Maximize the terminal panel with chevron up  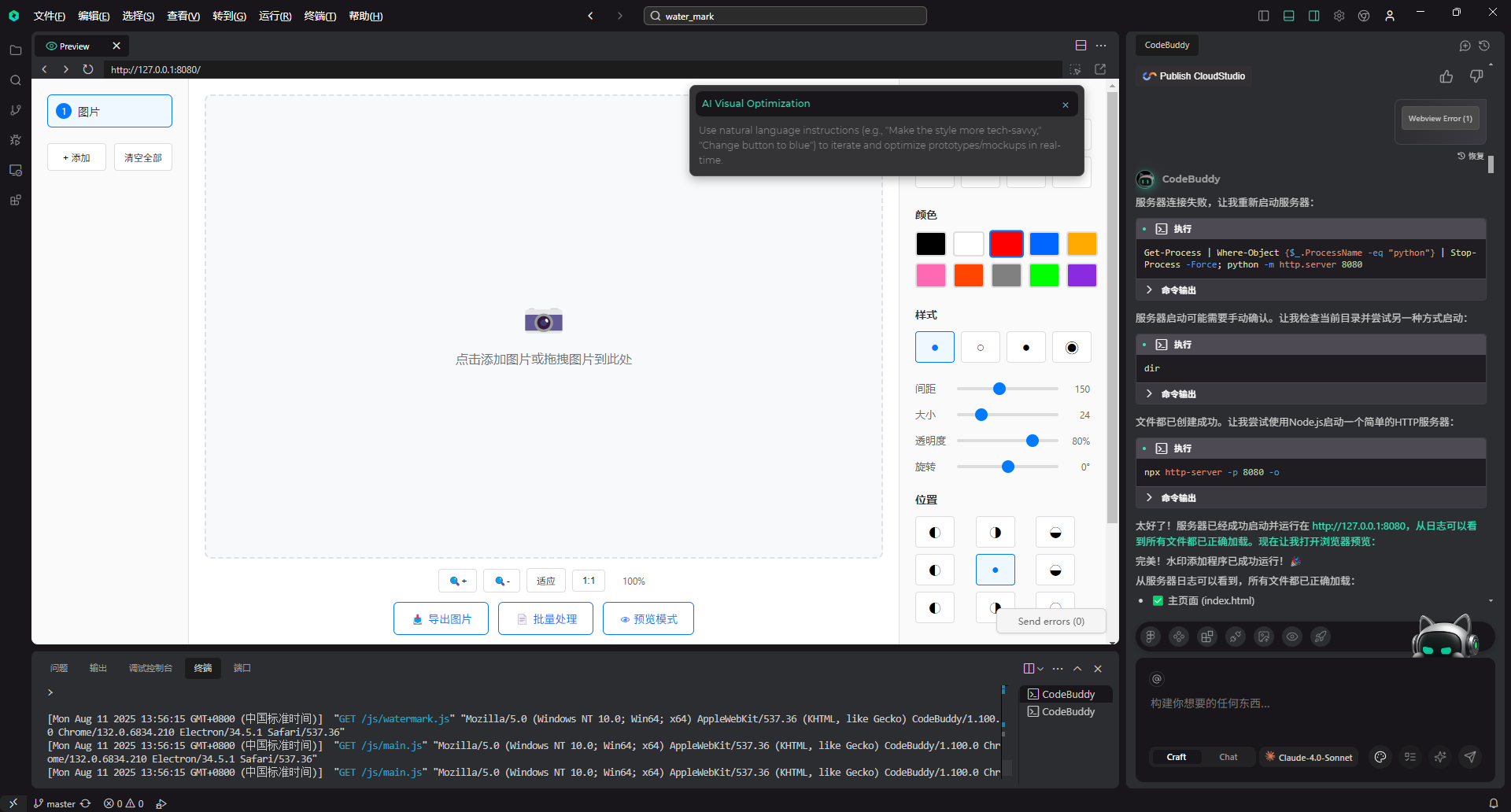click(1077, 669)
